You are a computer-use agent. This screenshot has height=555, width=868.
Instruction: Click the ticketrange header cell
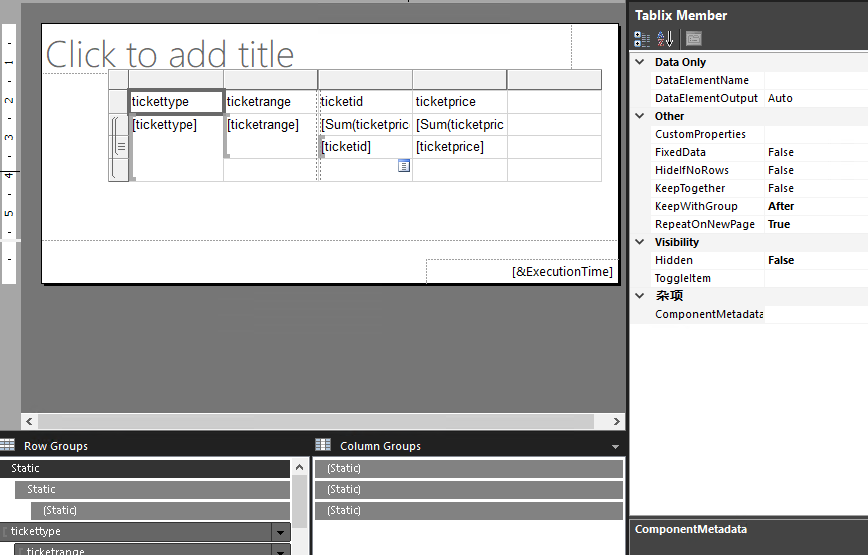pyautogui.click(x=271, y=102)
